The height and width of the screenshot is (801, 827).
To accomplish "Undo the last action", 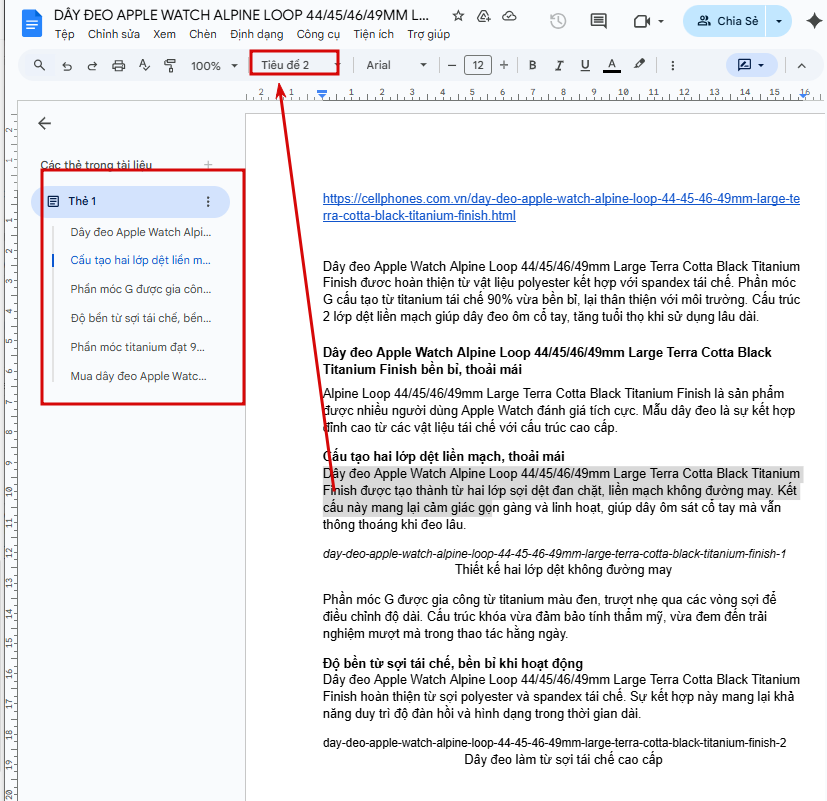I will (66, 66).
